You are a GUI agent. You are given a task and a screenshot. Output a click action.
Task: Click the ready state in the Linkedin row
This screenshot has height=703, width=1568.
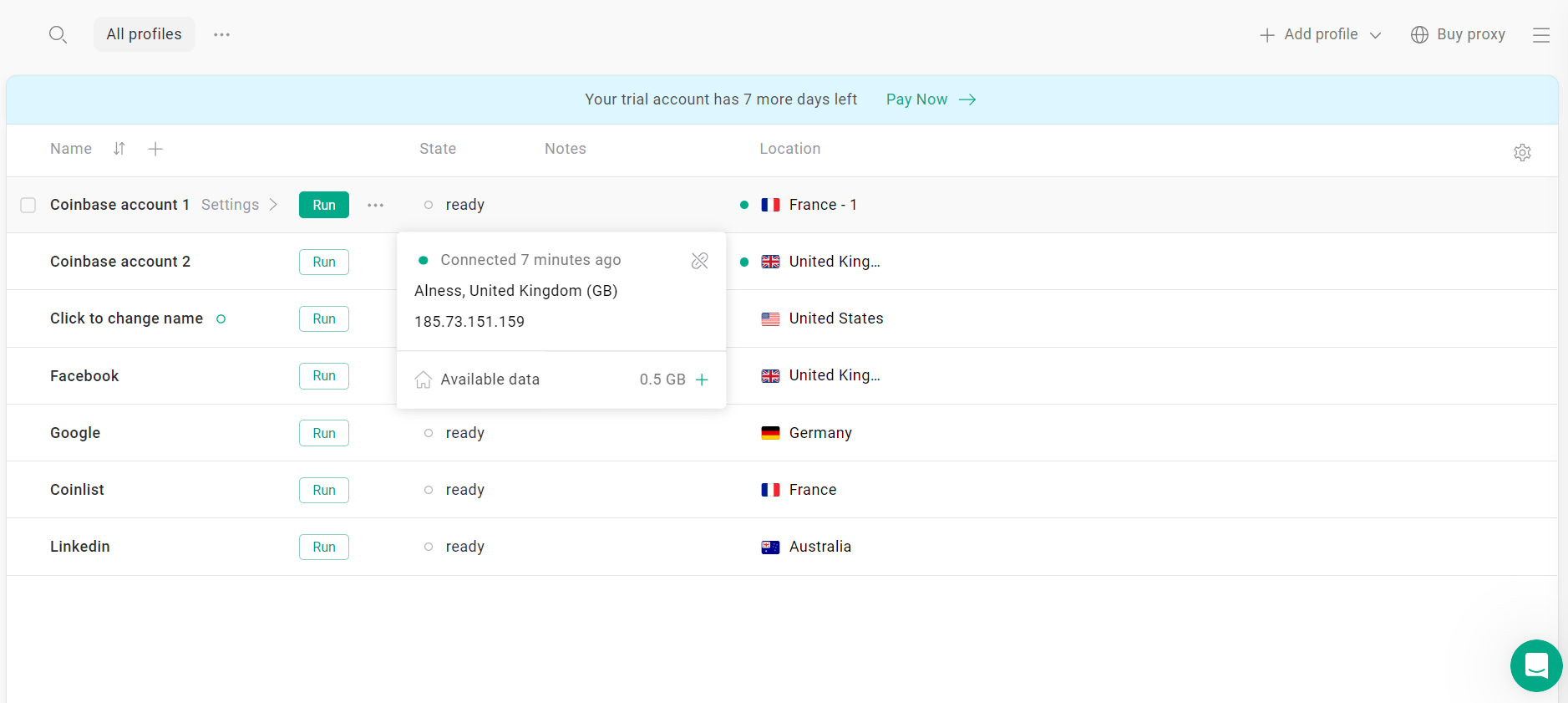click(464, 547)
